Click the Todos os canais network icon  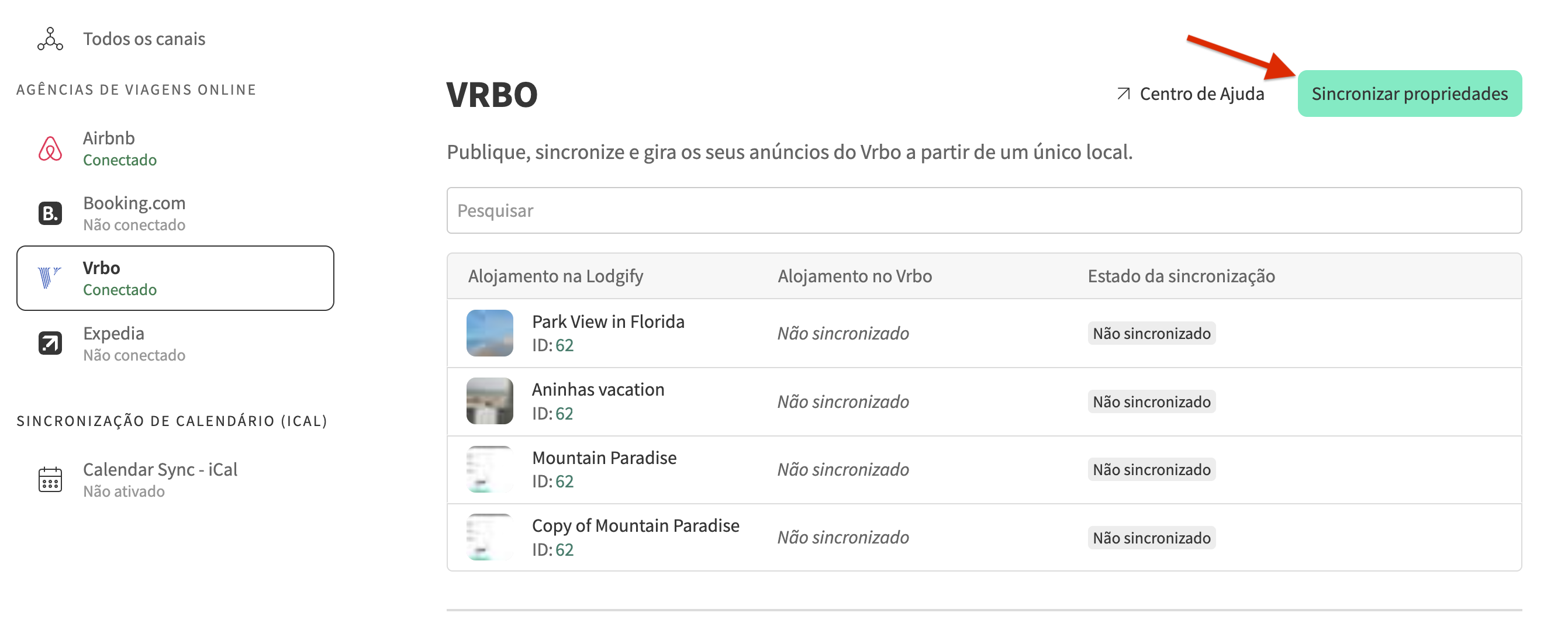50,39
